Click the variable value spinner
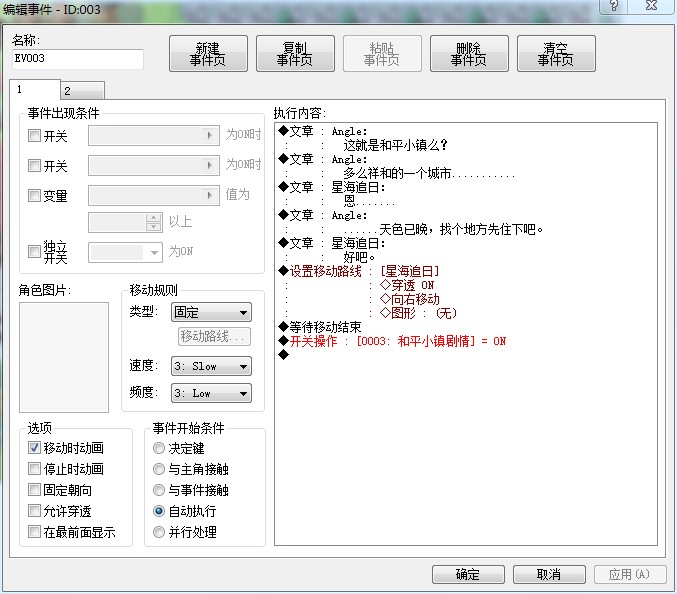Screen dimensions: 677x594 pos(153,222)
